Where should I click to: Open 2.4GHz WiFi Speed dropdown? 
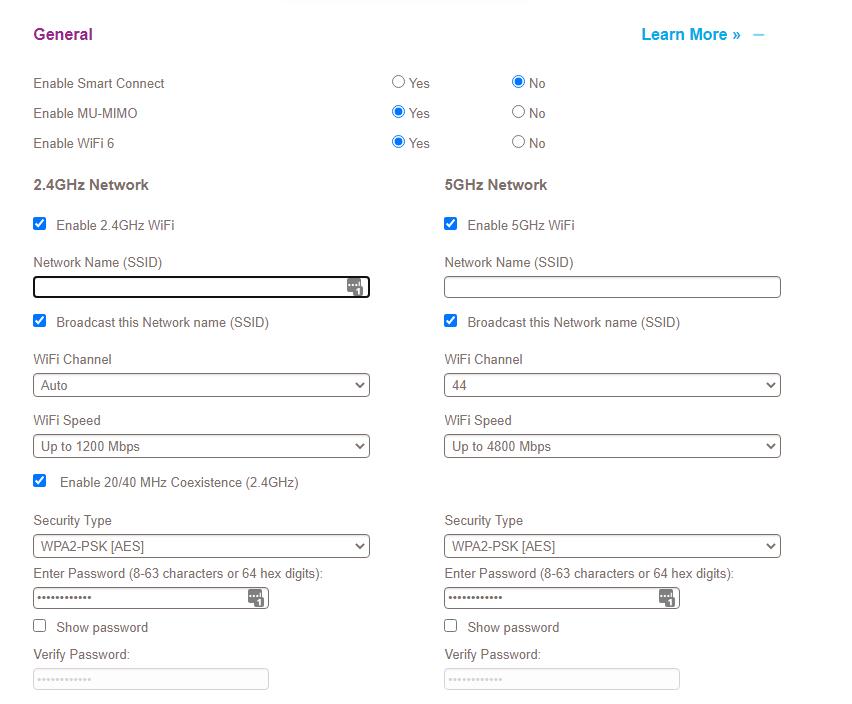pos(201,446)
